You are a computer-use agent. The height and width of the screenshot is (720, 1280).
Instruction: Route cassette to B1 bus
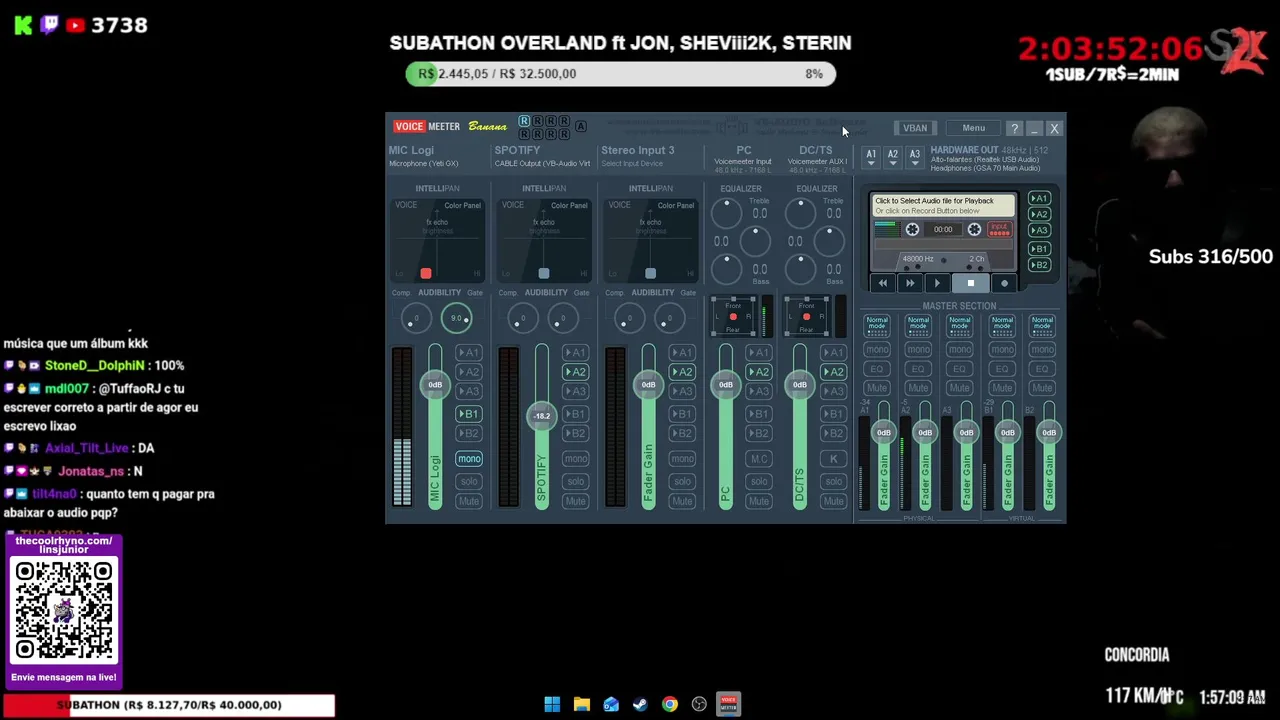(x=1039, y=249)
